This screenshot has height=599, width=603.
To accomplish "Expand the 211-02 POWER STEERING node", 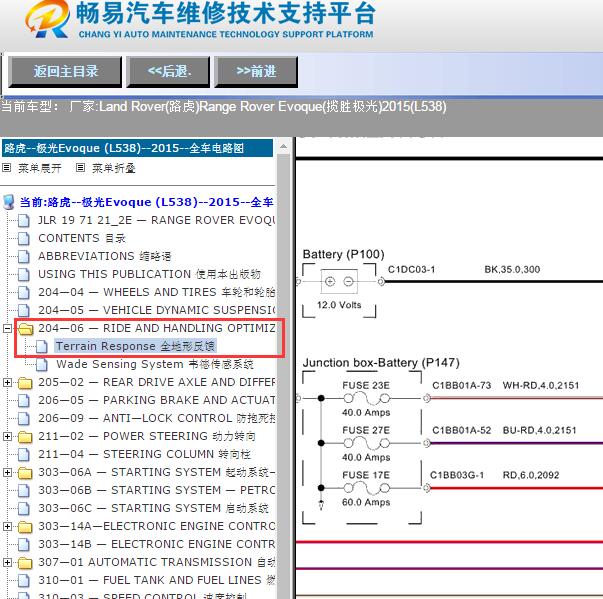I will coord(7,436).
